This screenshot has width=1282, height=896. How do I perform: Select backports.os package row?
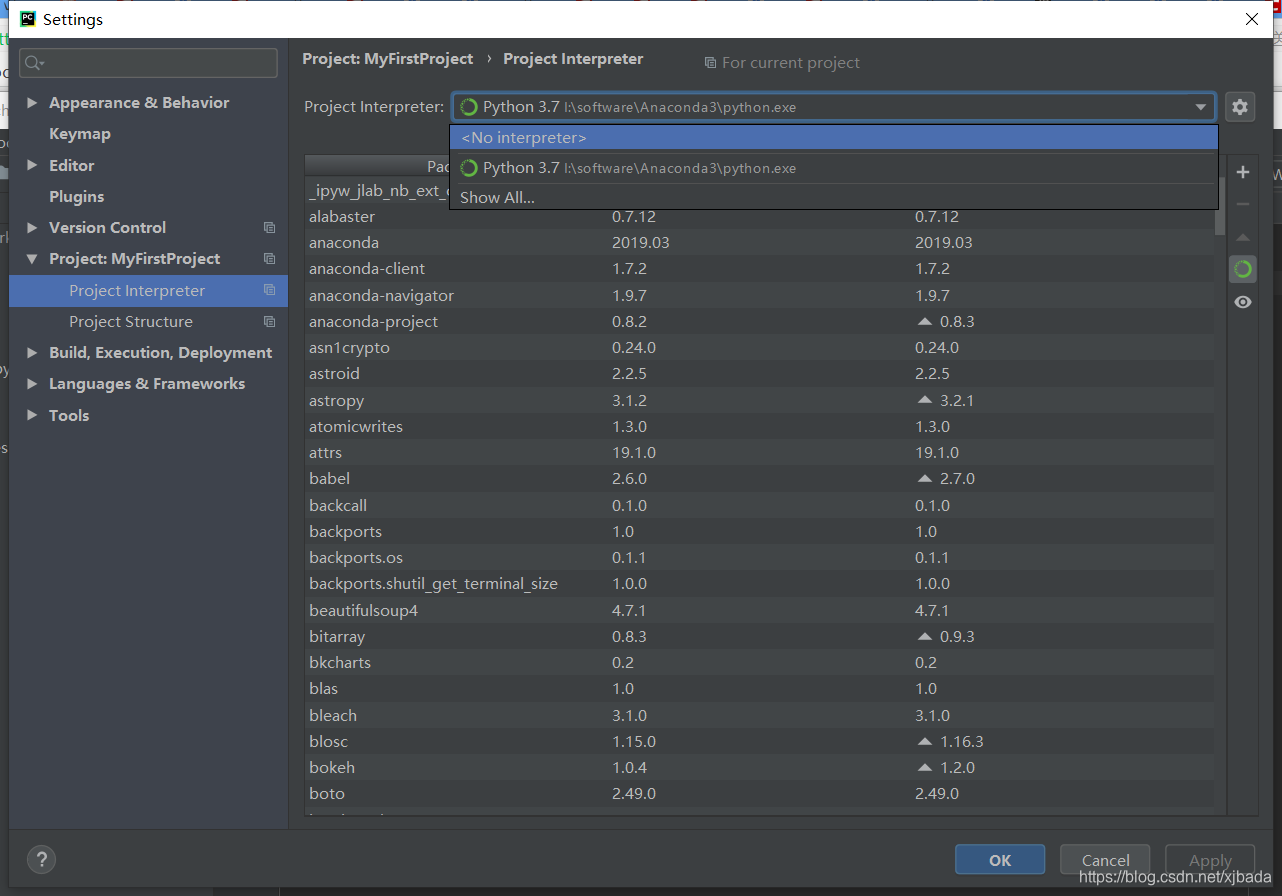click(x=759, y=558)
